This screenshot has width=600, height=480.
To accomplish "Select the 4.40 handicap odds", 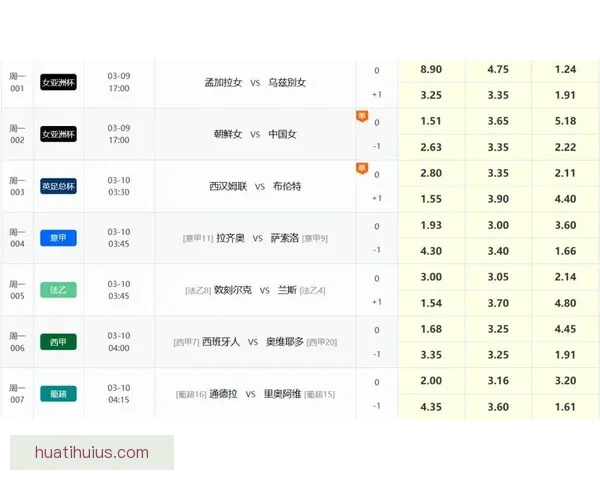I will (566, 199).
